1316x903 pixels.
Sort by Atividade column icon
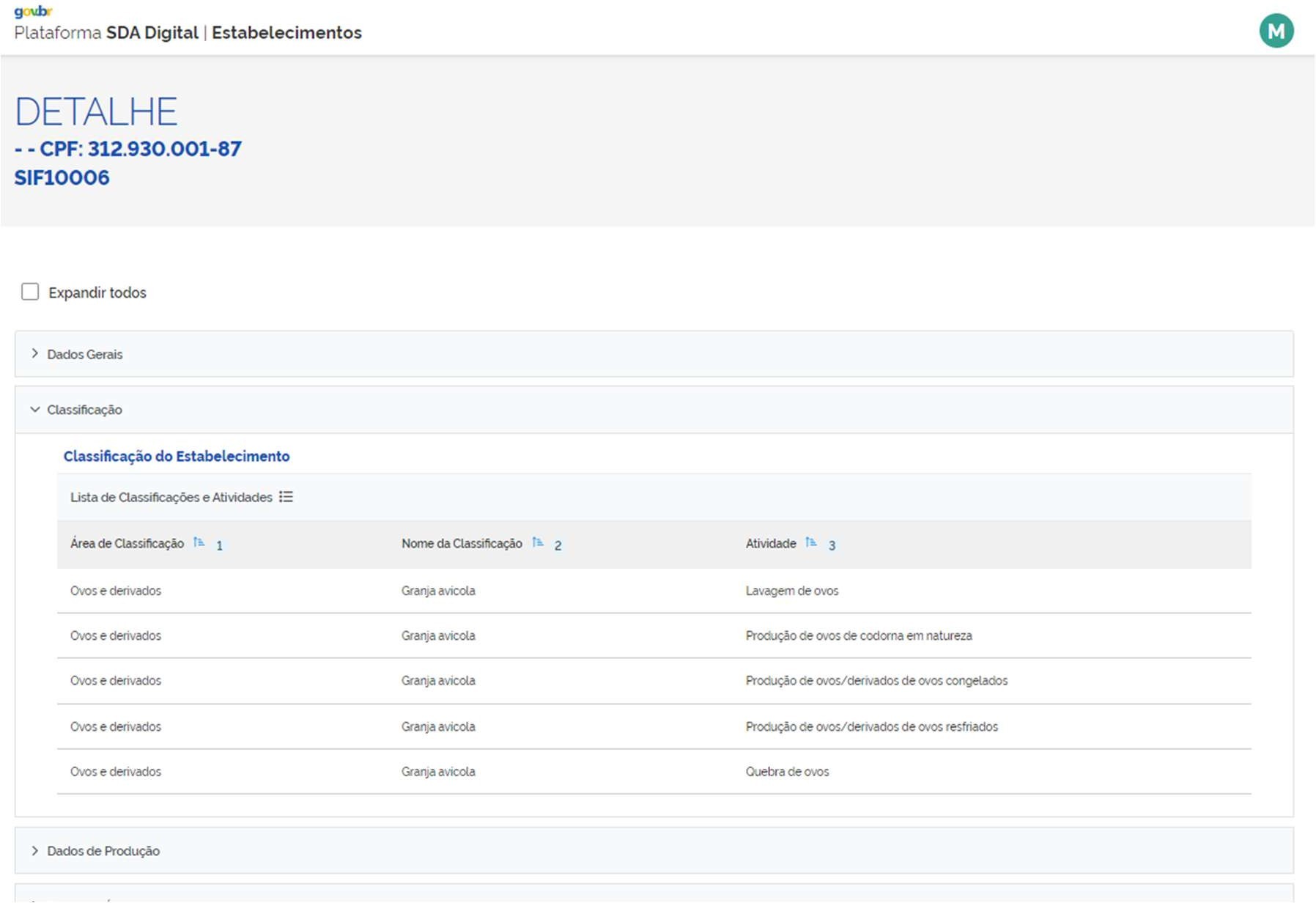tap(810, 543)
